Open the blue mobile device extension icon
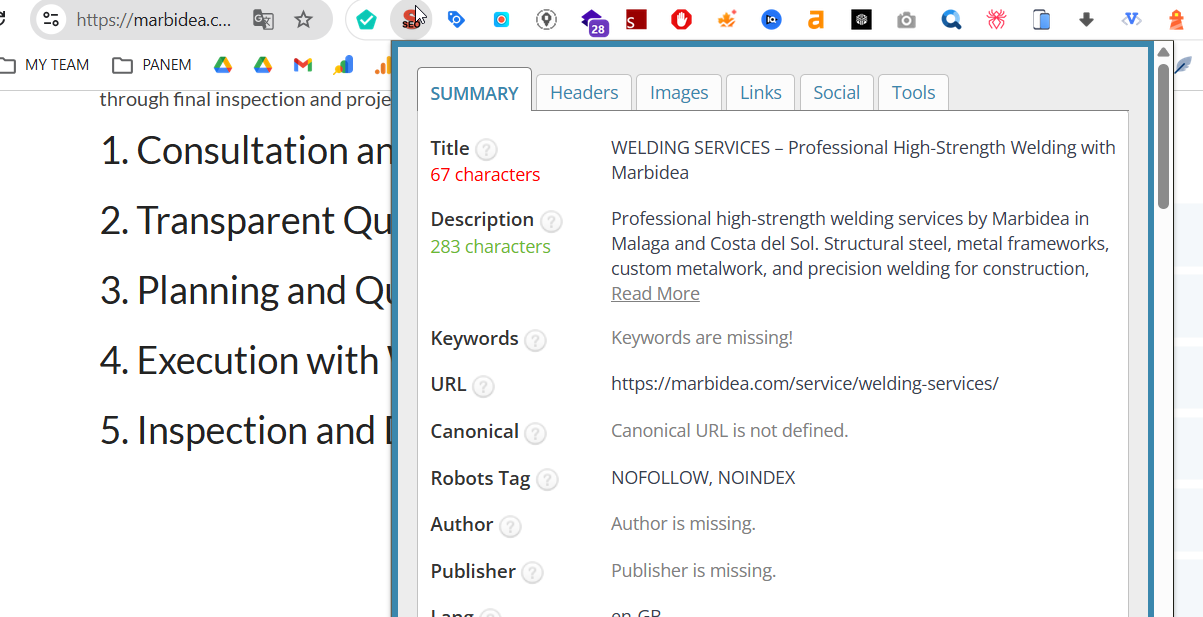Viewport: 1203px width, 617px height. [1041, 20]
